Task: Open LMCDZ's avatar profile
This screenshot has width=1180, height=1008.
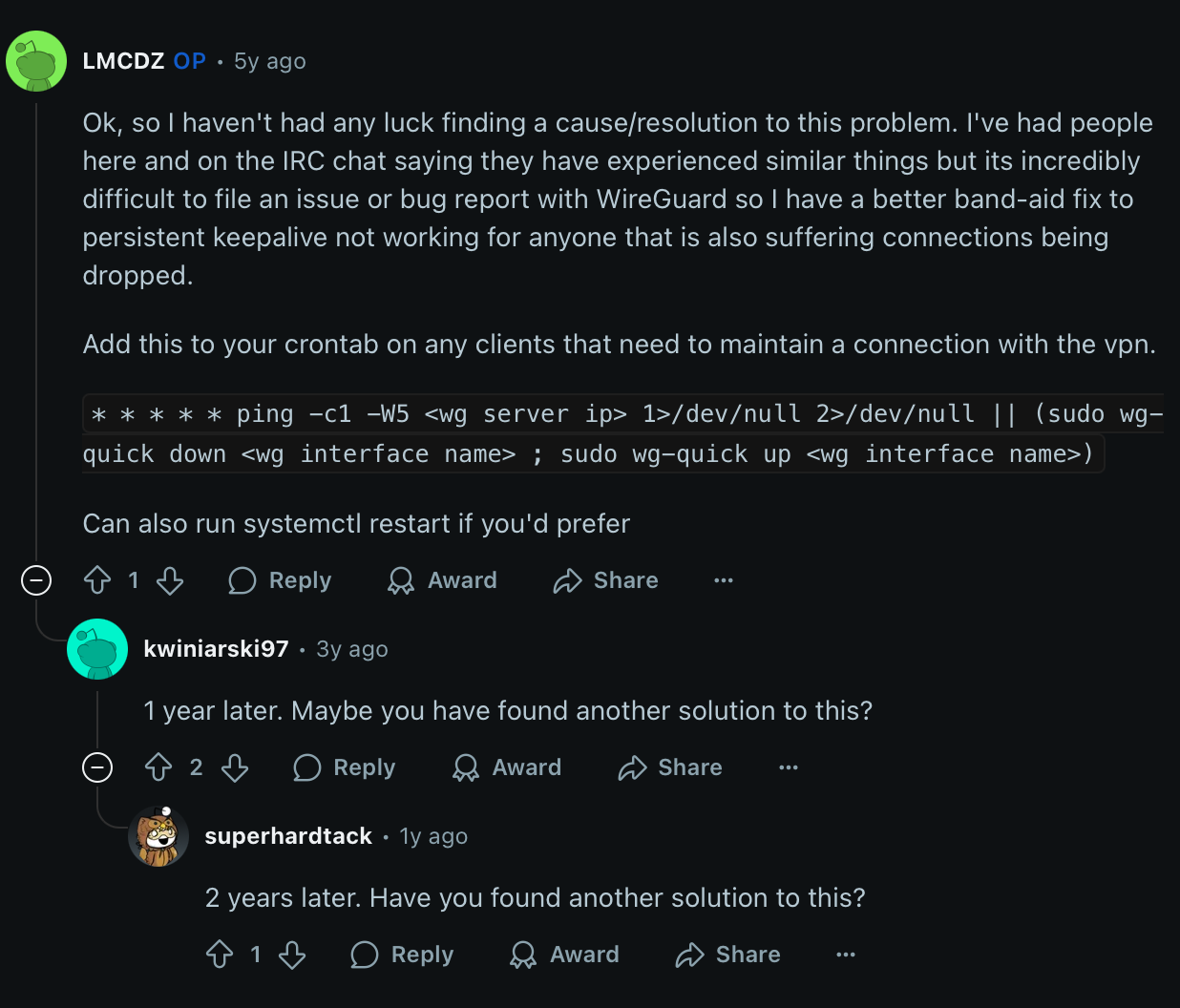Action: 36,61
